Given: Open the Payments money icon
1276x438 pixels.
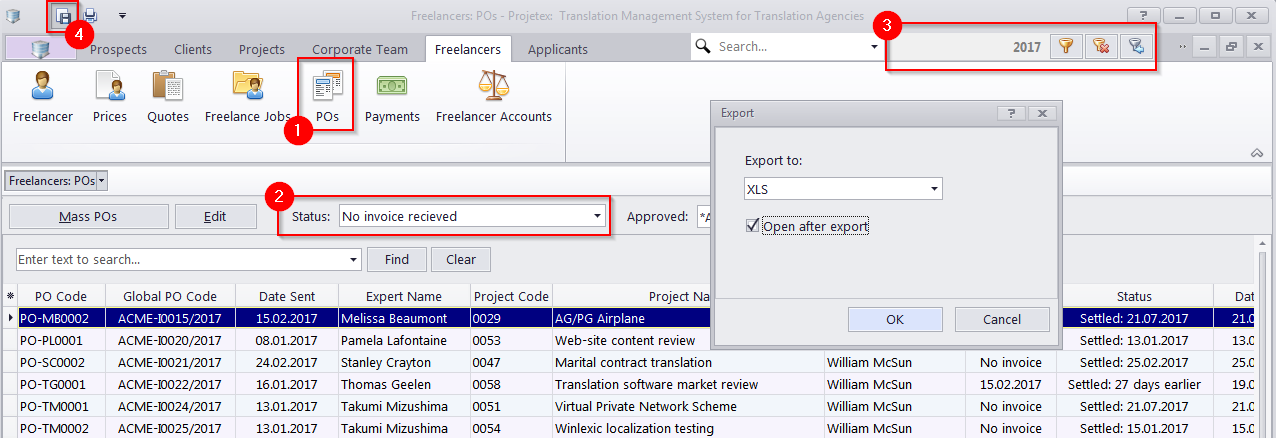Looking at the screenshot, I should pyautogui.click(x=391, y=88).
